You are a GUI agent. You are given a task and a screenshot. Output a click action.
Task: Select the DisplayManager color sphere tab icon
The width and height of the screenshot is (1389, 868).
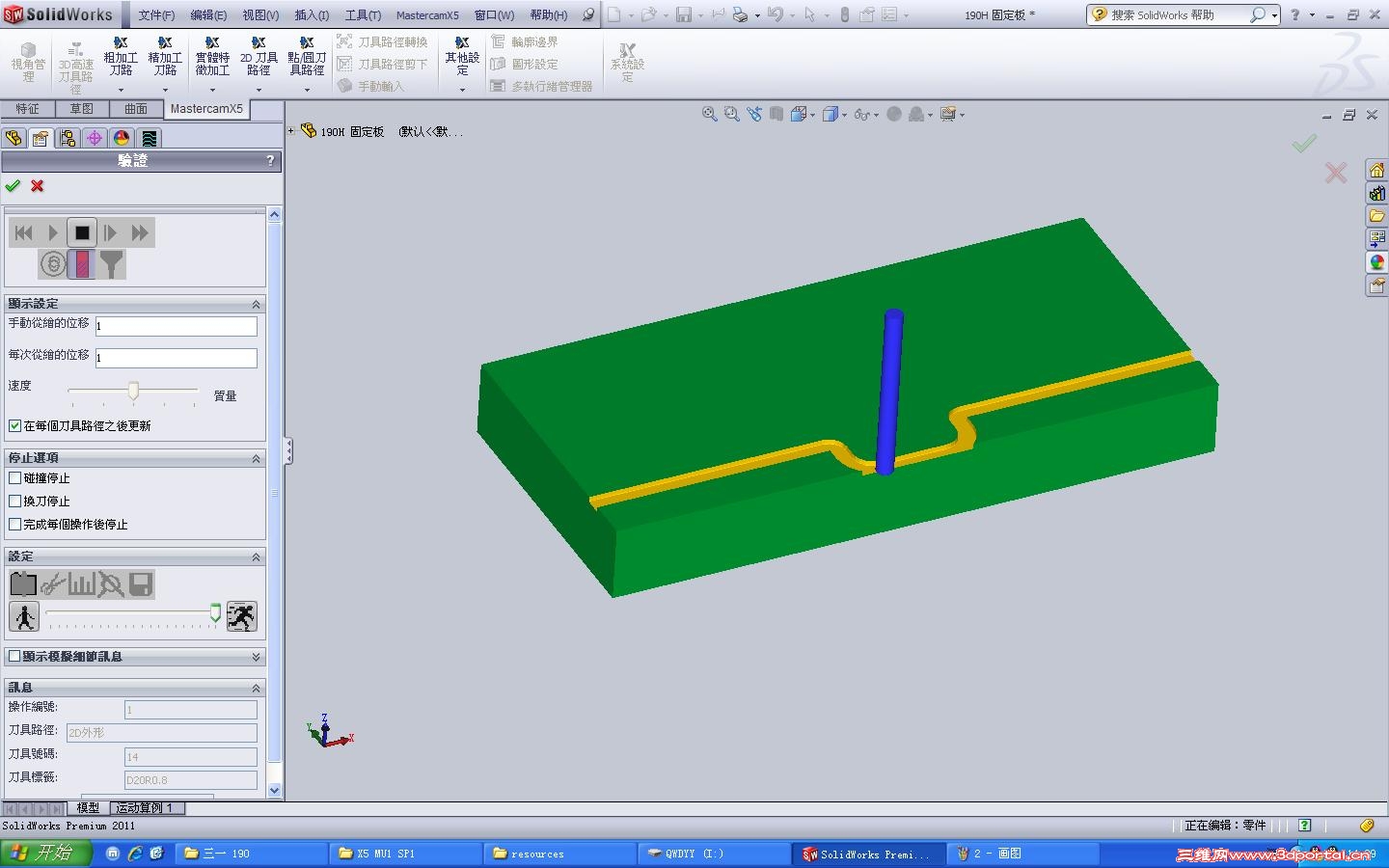pyautogui.click(x=122, y=138)
